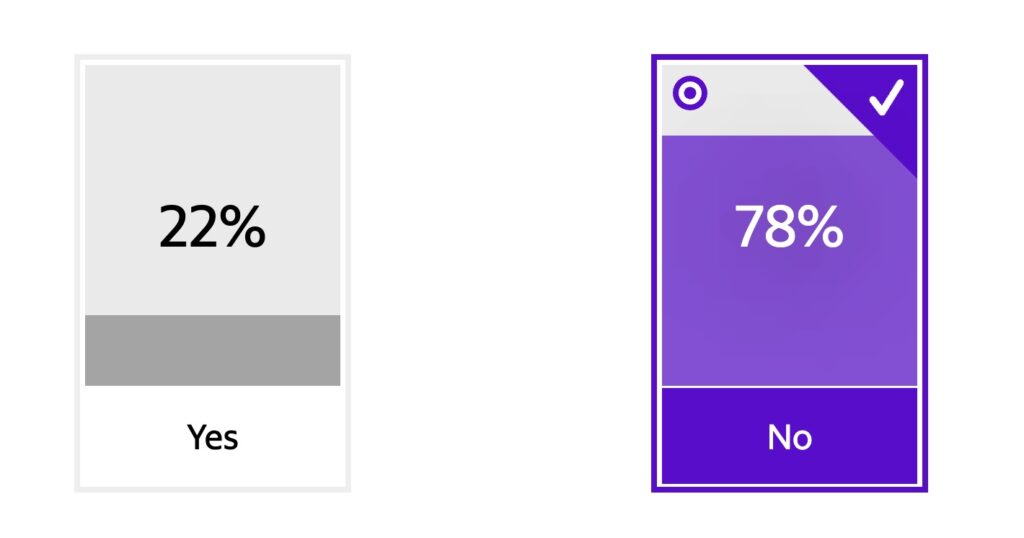Click empty light gray area above 22%

(x=212, y=131)
